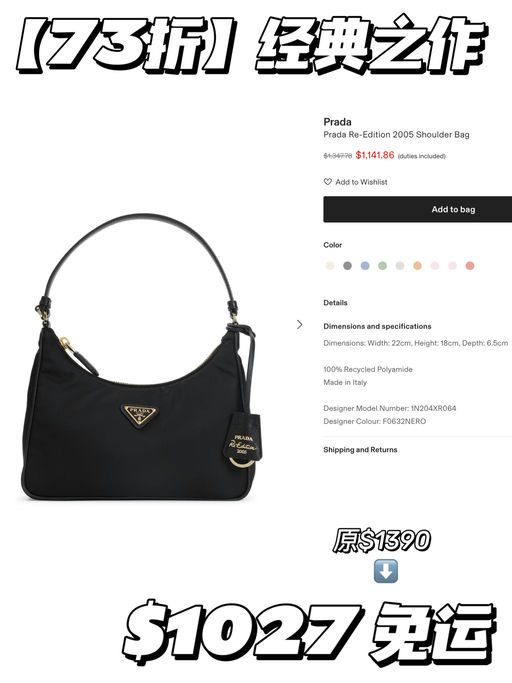Screen dimensions: 512x683
Task: Select the dark gray color swatch
Action: pos(347,266)
